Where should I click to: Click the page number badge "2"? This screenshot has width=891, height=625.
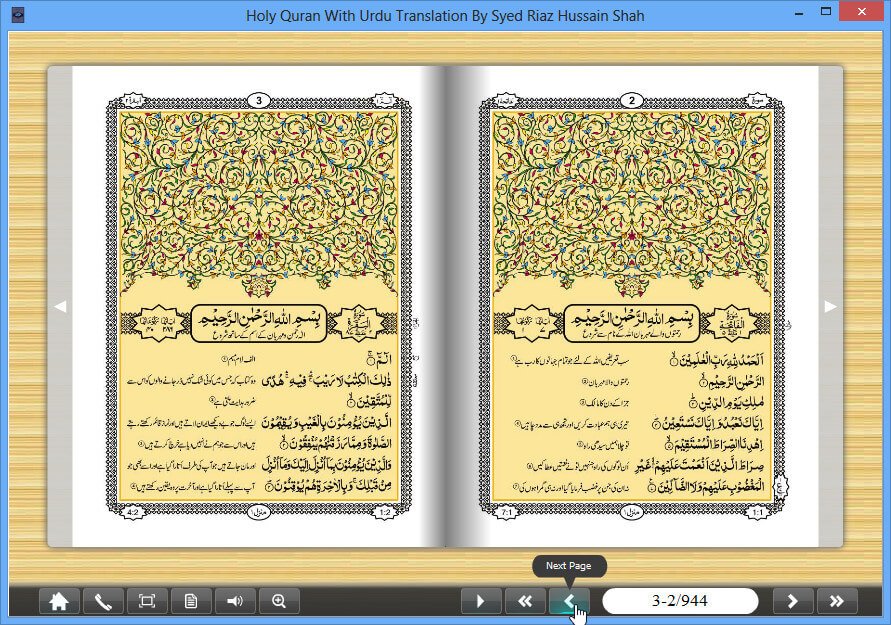pyautogui.click(x=631, y=101)
